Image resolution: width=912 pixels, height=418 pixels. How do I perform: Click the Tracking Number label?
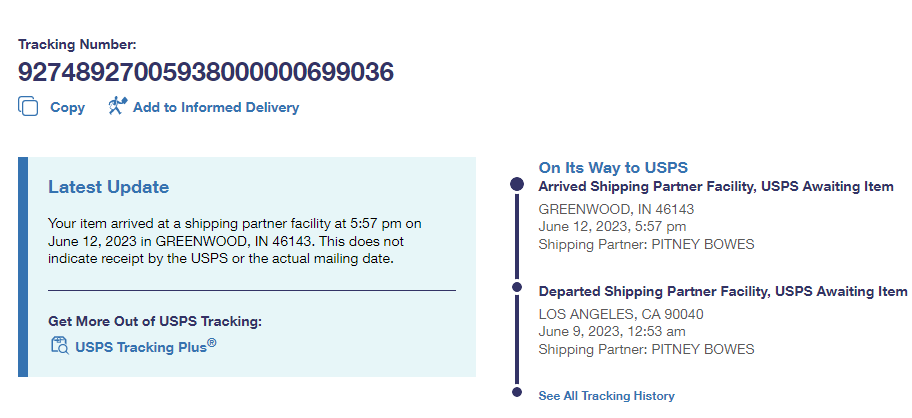tap(77, 44)
